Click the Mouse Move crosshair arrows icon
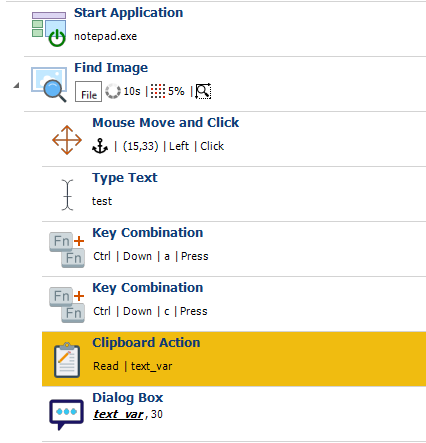 [67, 140]
